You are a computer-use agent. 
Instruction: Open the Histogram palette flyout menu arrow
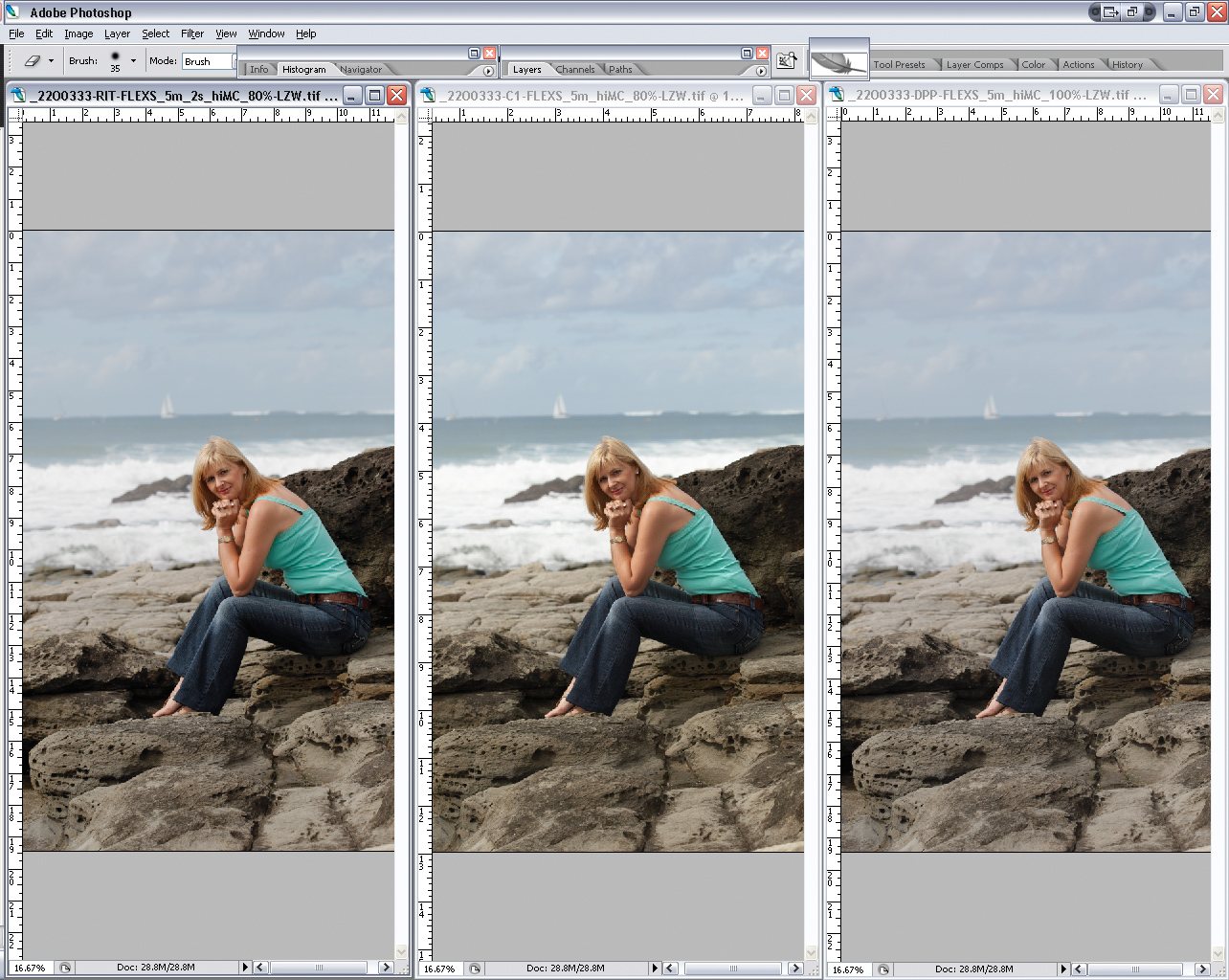click(488, 70)
